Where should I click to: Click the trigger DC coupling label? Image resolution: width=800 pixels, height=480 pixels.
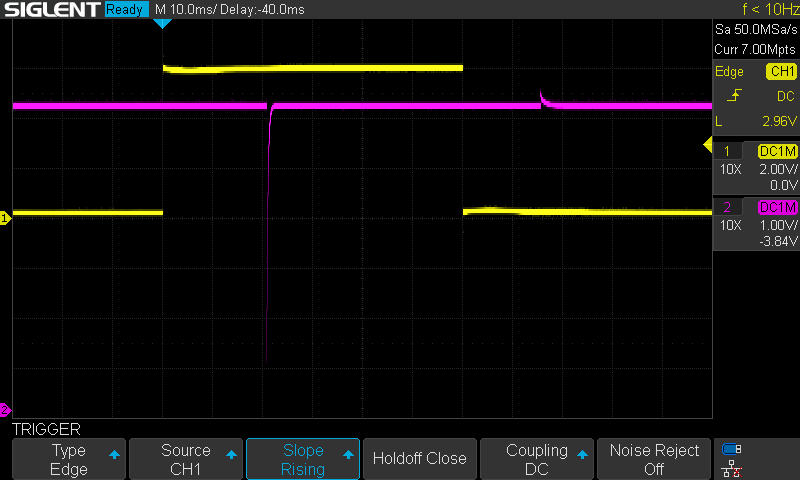point(786,96)
